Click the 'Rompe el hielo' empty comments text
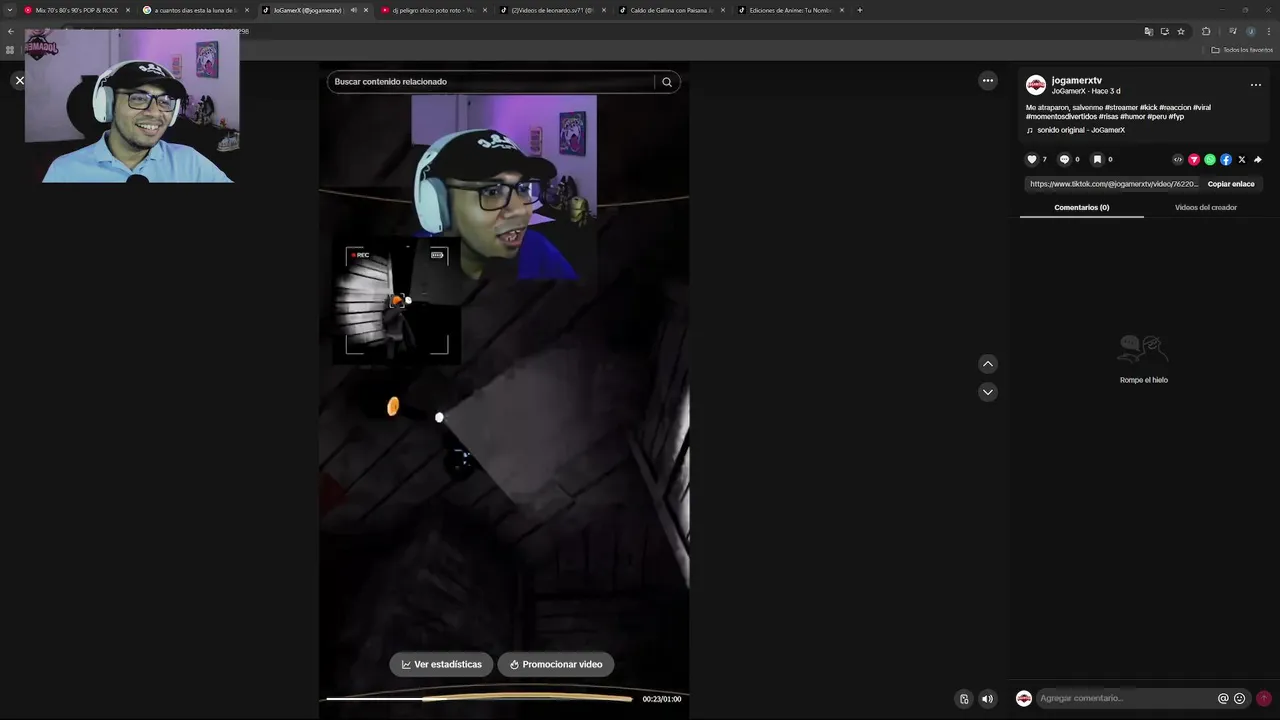The height and width of the screenshot is (720, 1280). point(1144,380)
